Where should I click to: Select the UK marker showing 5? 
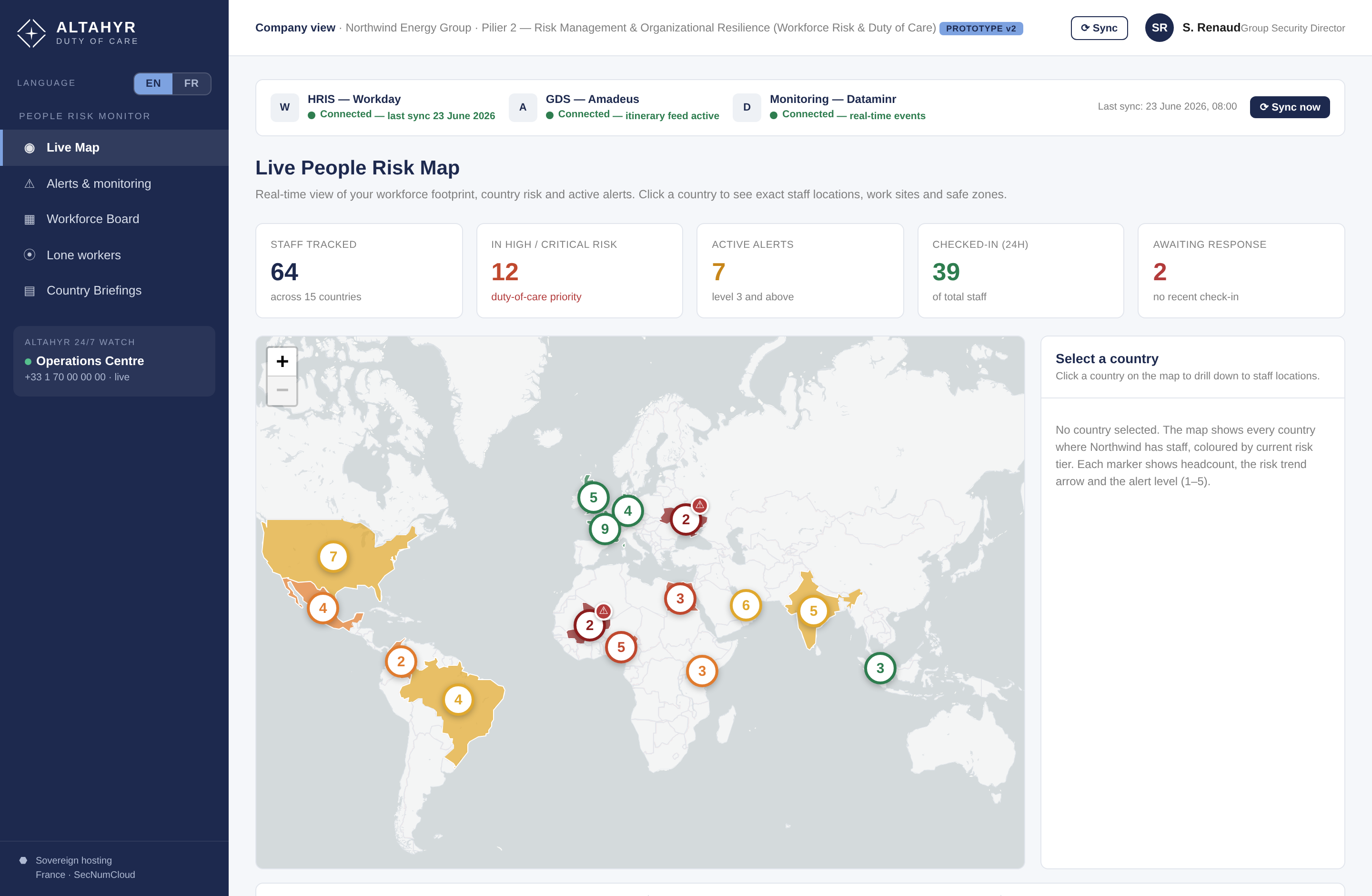coord(593,497)
